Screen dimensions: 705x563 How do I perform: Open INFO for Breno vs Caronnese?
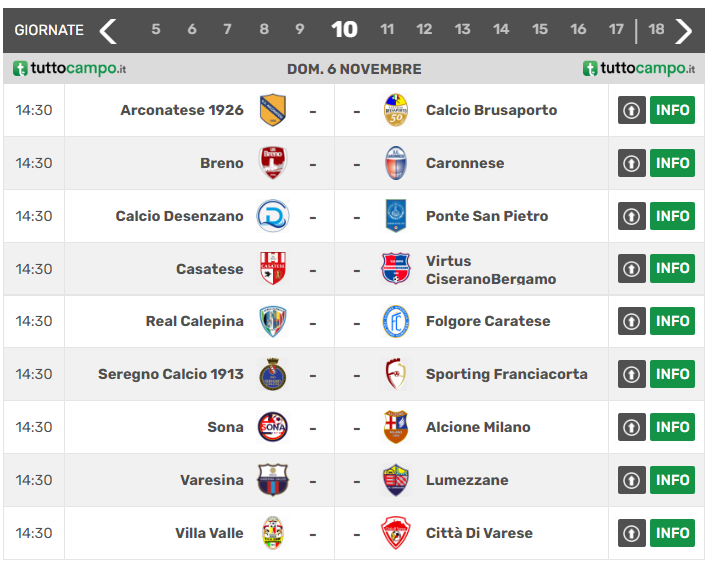(x=672, y=163)
